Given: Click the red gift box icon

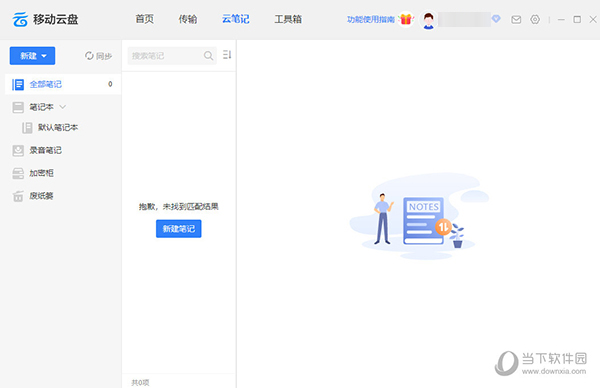Looking at the screenshot, I should [x=406, y=19].
